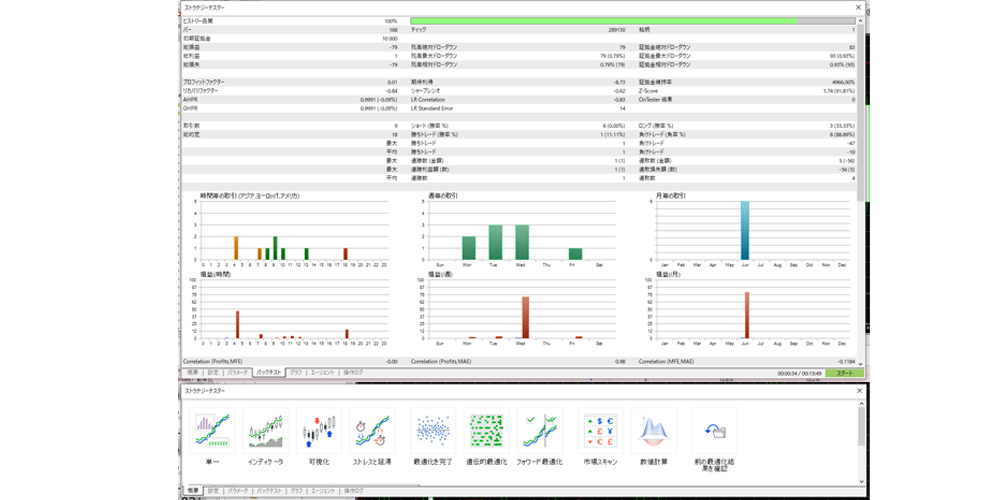This screenshot has width=1000, height=500.
Task: Switch to グラフ tab in upper results panel
Action: coord(295,372)
